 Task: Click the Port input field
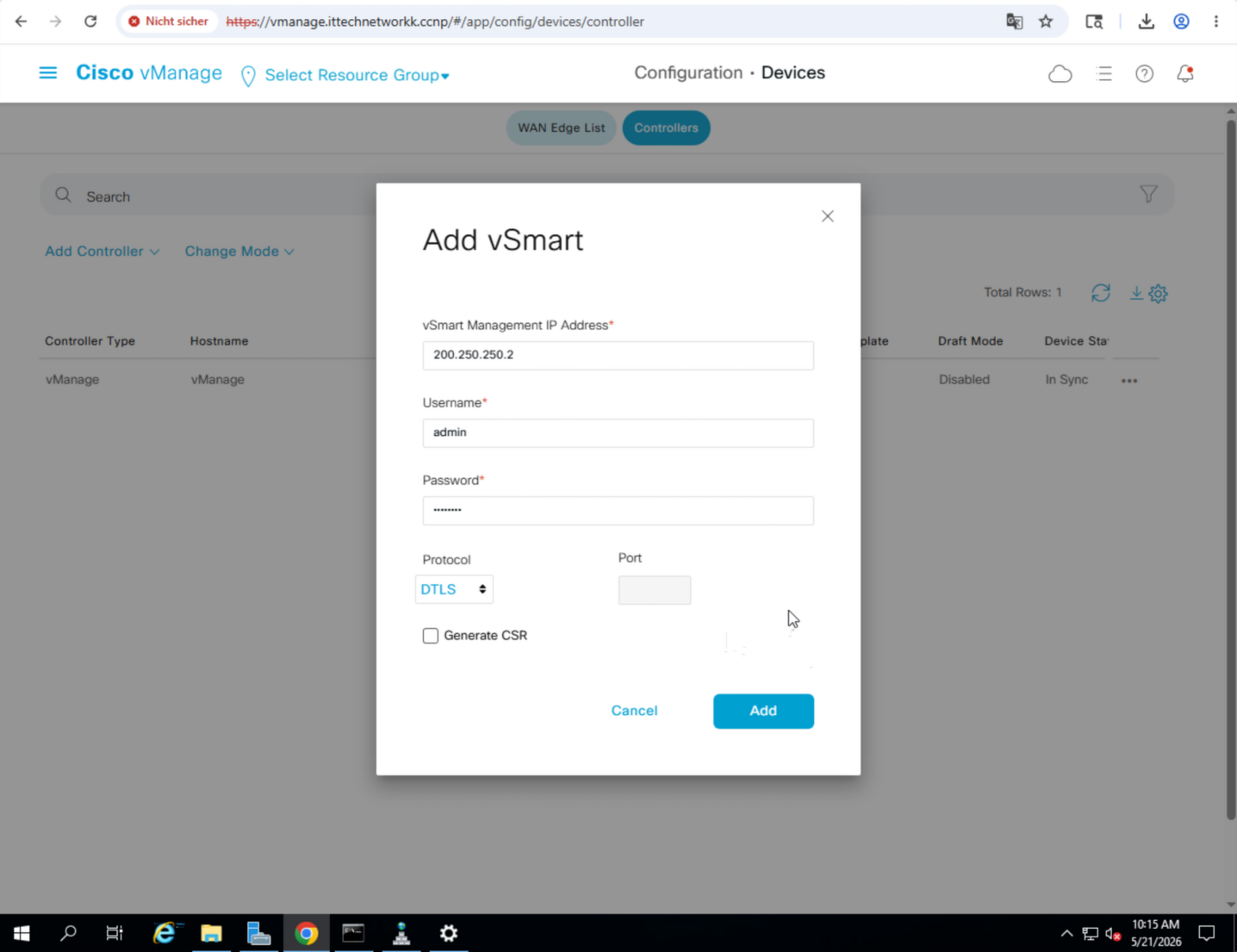(655, 590)
